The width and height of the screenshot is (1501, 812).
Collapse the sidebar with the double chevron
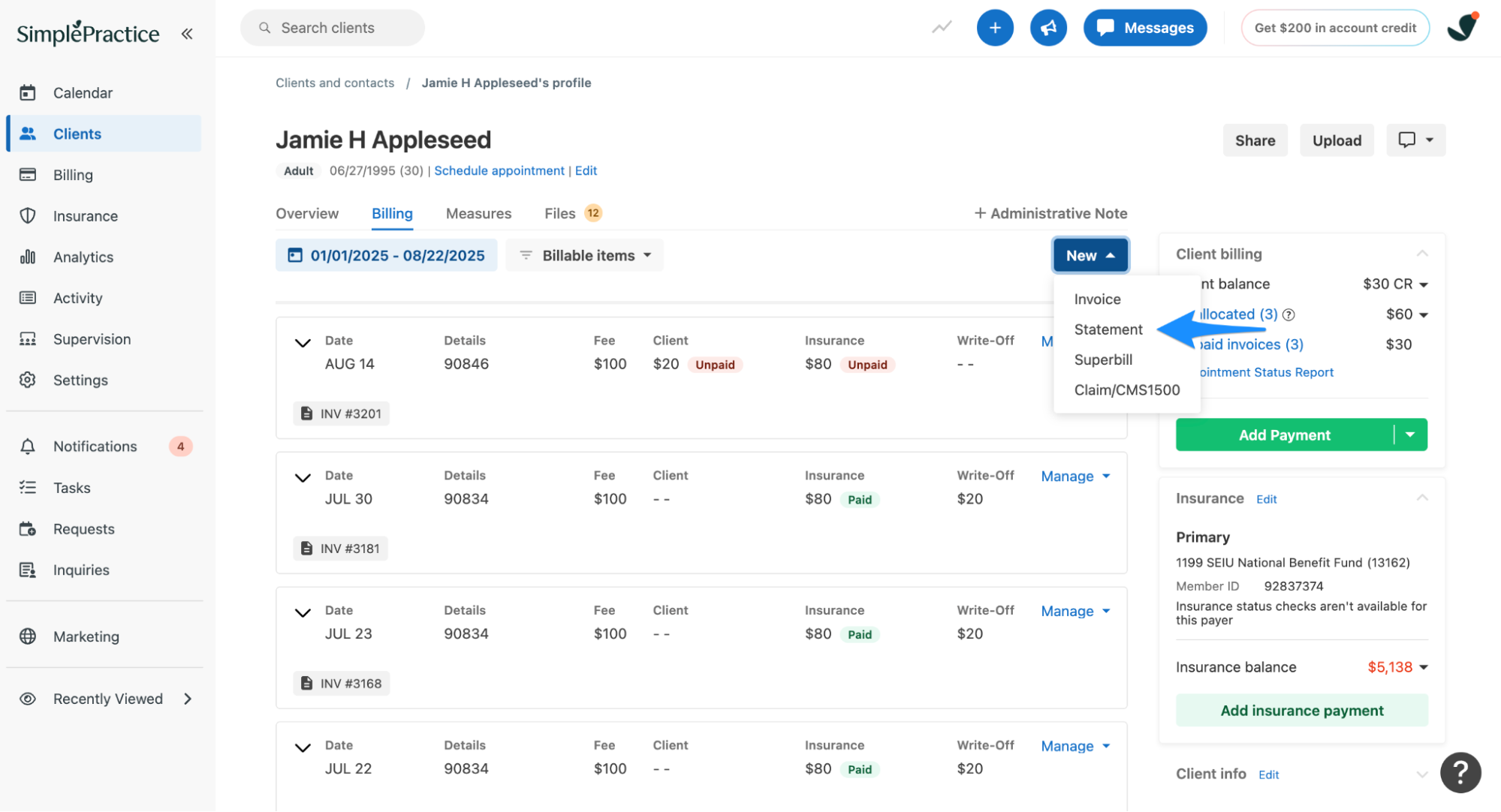186,33
